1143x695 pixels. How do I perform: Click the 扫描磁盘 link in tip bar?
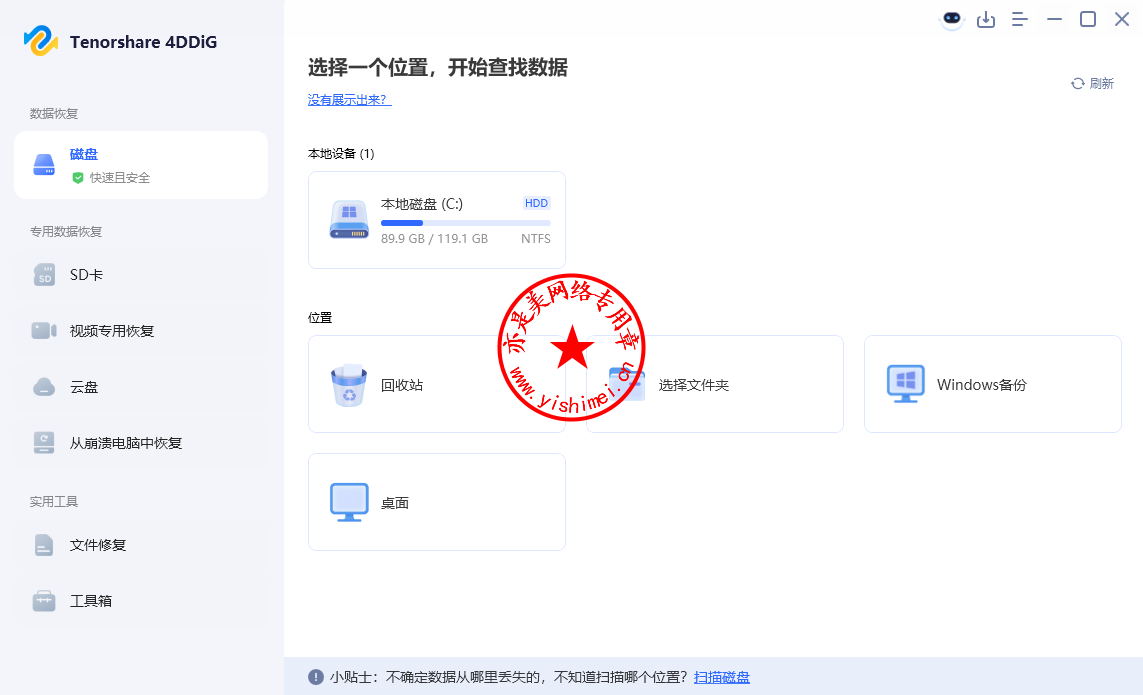click(722, 677)
